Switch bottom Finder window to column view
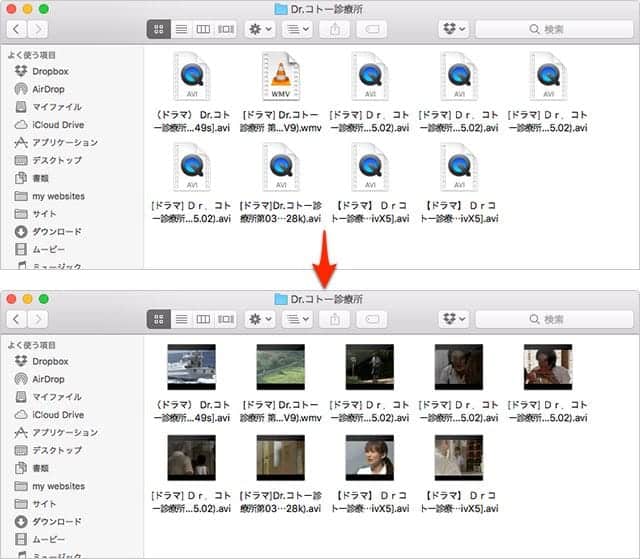 (x=203, y=319)
